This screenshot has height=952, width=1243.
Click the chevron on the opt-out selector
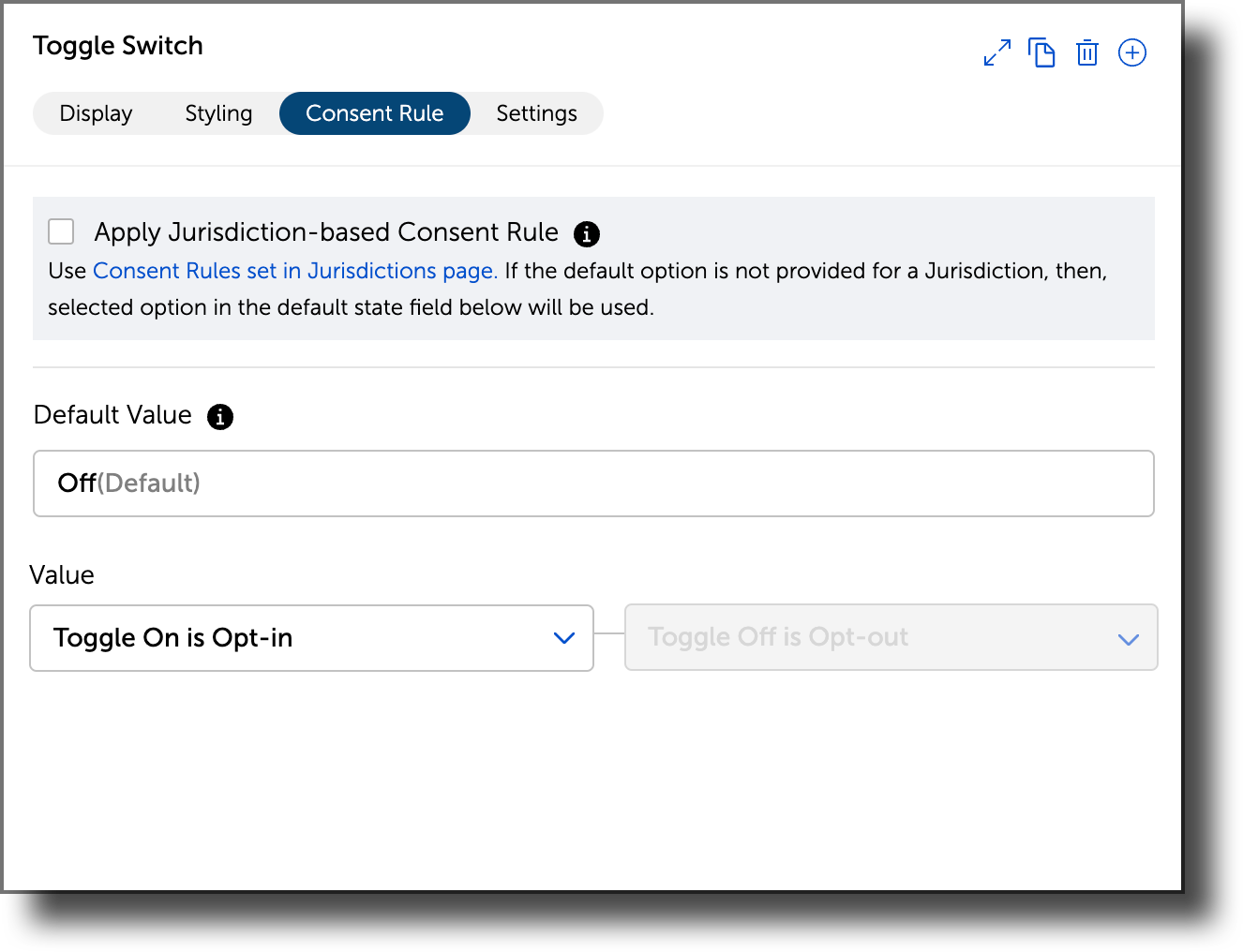coord(1128,638)
